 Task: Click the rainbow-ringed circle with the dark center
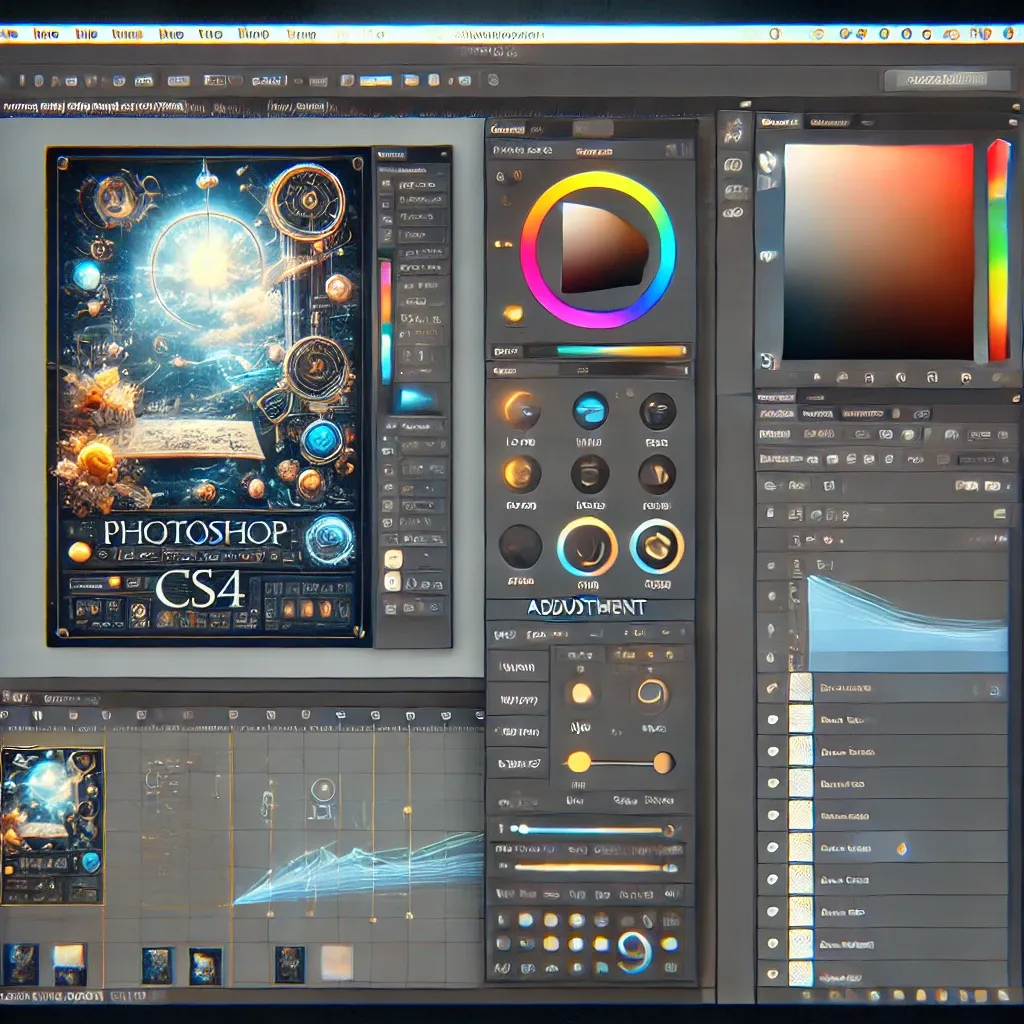(x=587, y=547)
